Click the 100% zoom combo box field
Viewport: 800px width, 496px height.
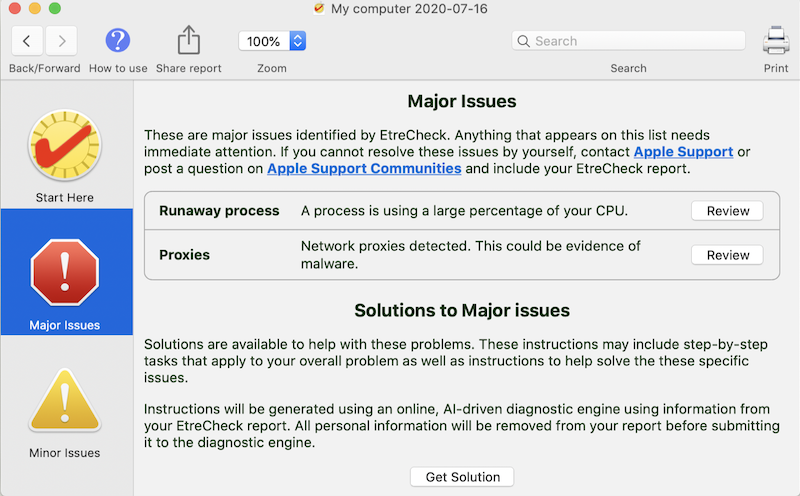tap(264, 41)
